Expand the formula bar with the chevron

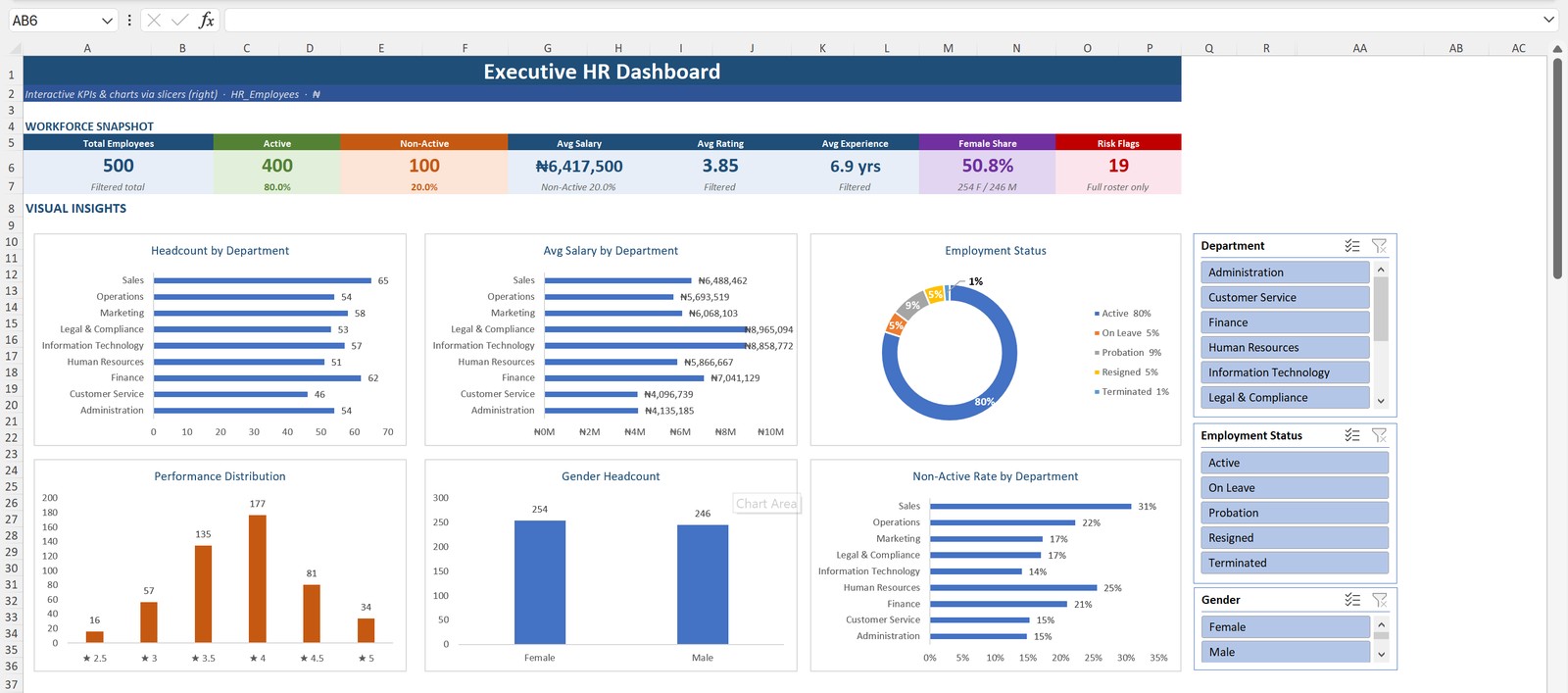point(1548,20)
